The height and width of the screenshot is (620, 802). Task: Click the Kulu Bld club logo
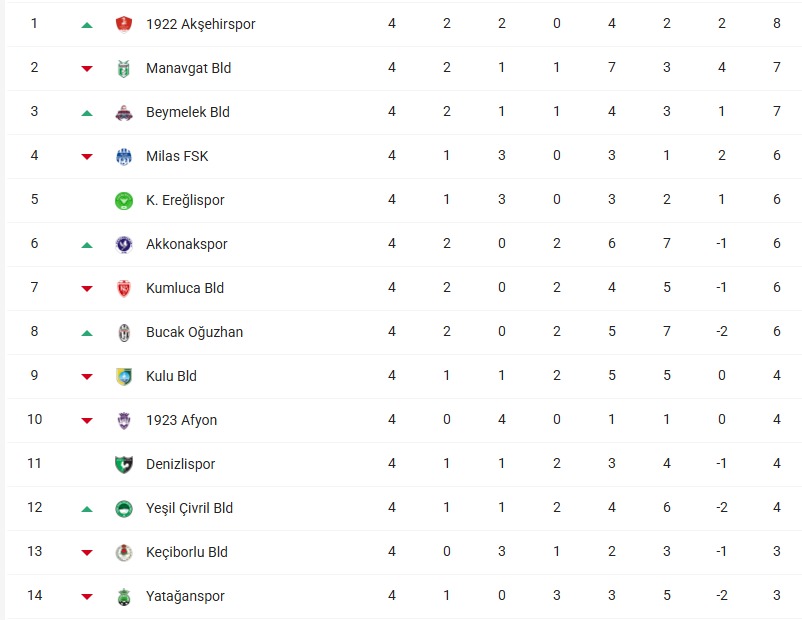tap(124, 376)
